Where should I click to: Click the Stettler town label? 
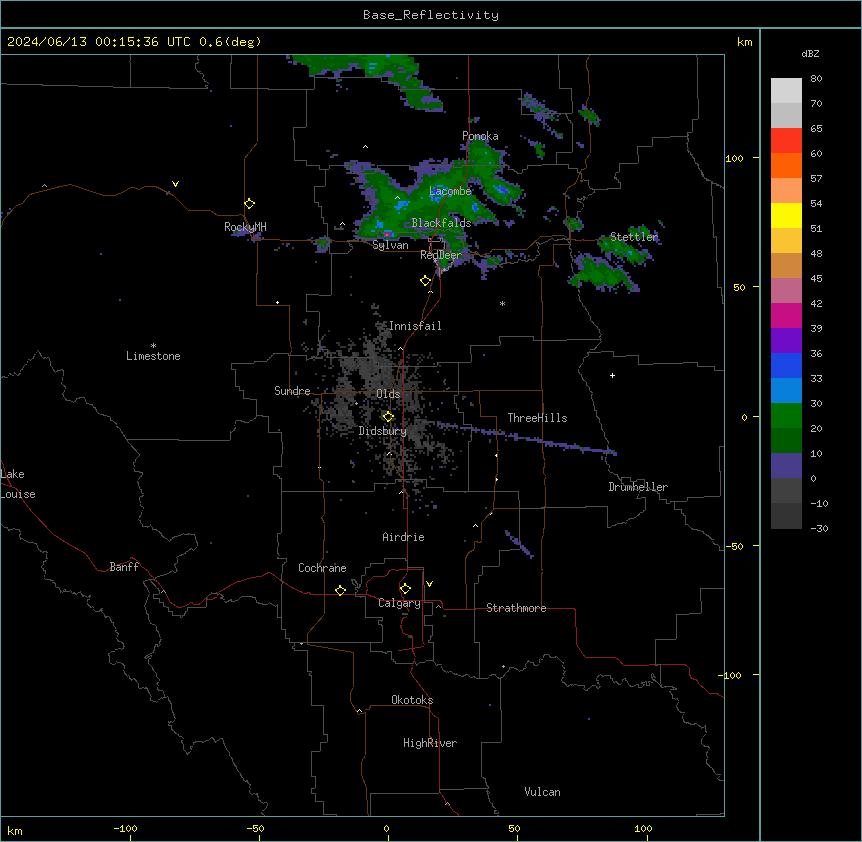tap(634, 237)
